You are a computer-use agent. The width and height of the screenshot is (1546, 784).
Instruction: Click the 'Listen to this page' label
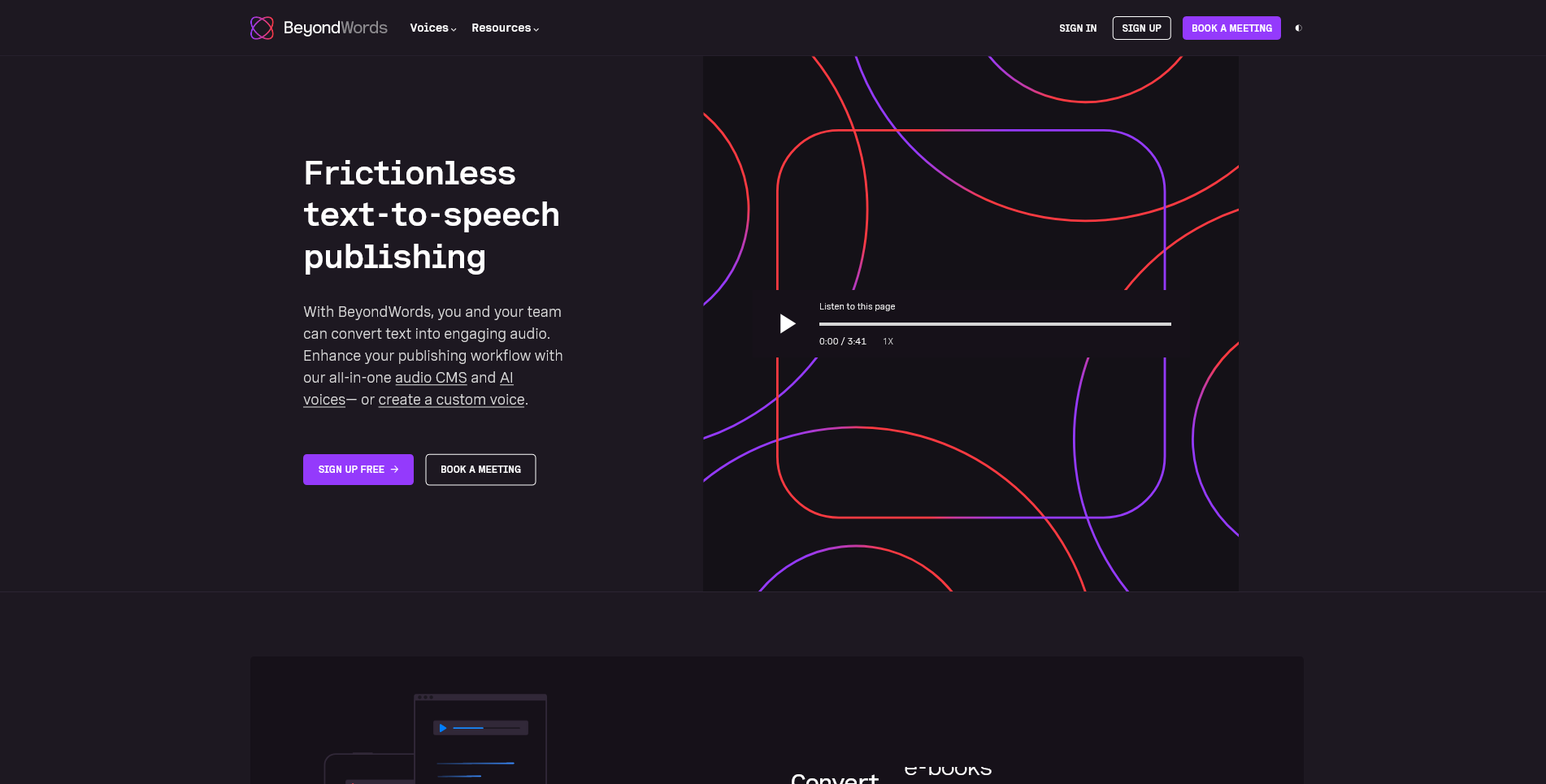857,306
